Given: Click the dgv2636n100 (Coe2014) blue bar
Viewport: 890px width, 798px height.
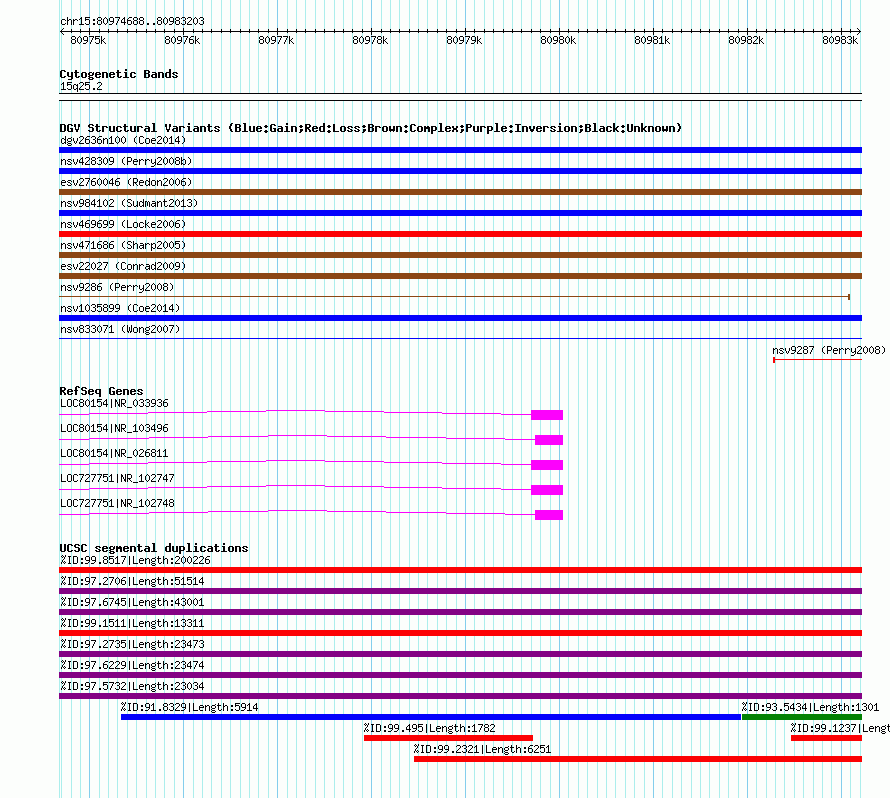Looking at the screenshot, I should pyautogui.click(x=460, y=150).
